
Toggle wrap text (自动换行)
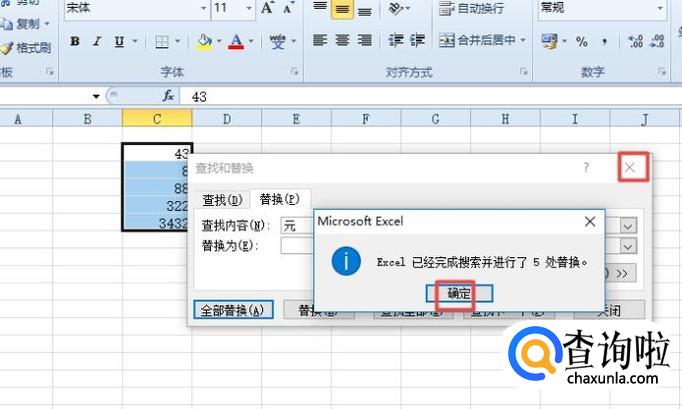(472, 10)
